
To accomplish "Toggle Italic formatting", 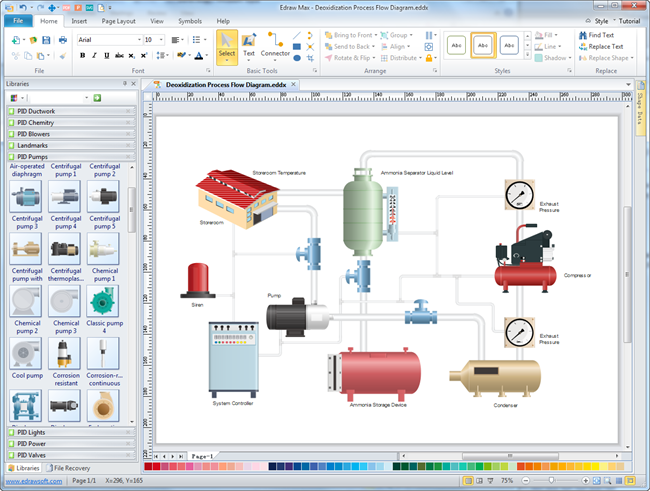I will 94,56.
